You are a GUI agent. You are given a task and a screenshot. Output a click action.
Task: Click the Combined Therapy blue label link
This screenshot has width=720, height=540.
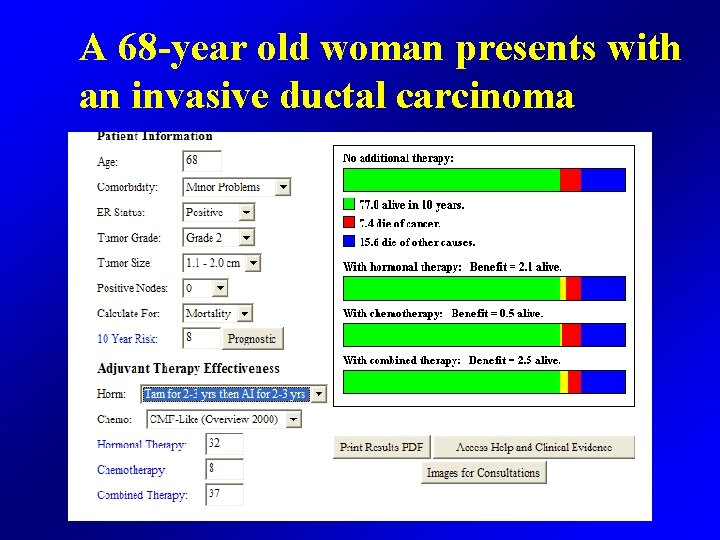[142, 495]
